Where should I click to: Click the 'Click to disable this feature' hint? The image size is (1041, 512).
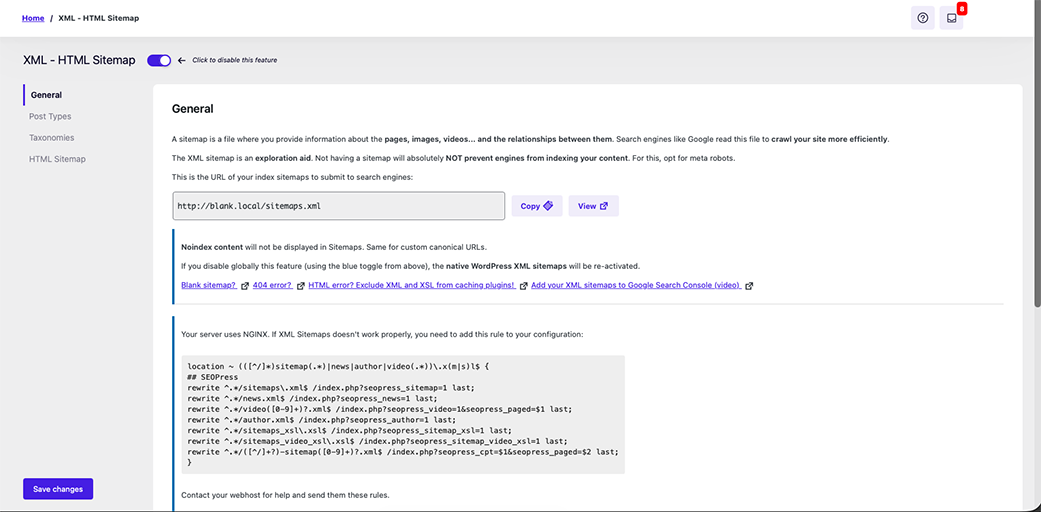[234, 60]
